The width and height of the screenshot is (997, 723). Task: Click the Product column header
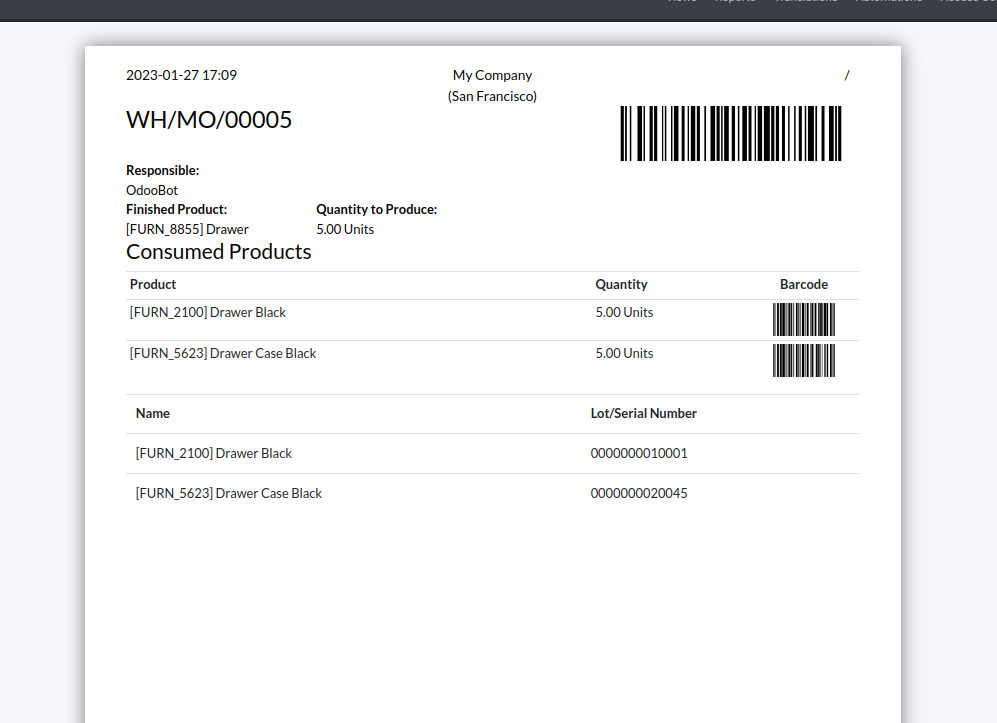coord(153,284)
